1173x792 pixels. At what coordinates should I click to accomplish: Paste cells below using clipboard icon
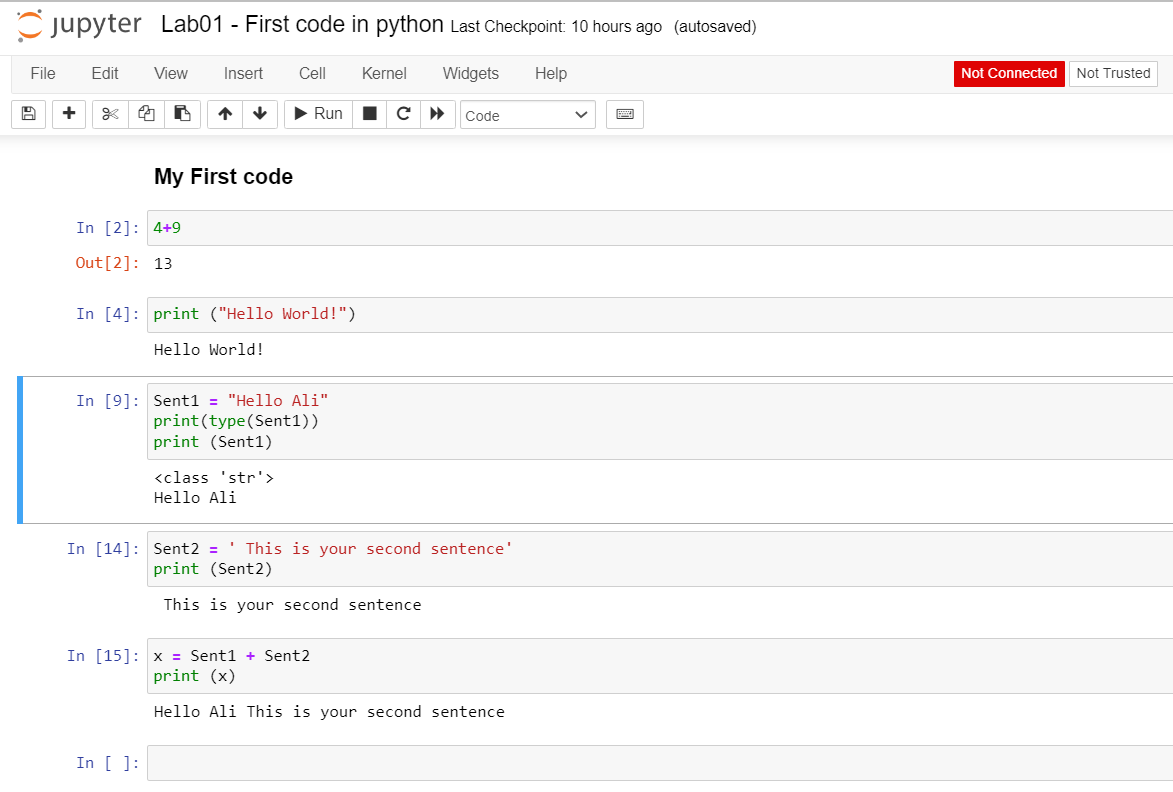click(x=182, y=114)
